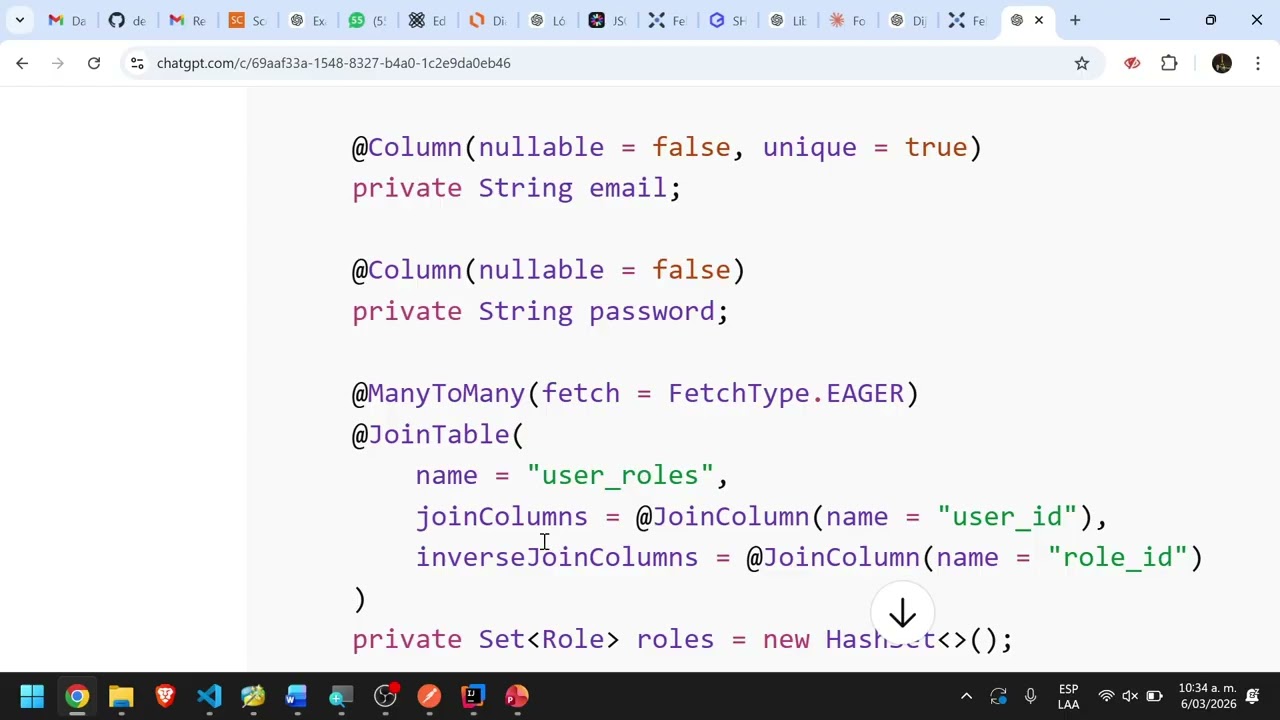Viewport: 1280px width, 720px height.
Task: Switch to the orange 'Di' tab
Action: coord(486,20)
